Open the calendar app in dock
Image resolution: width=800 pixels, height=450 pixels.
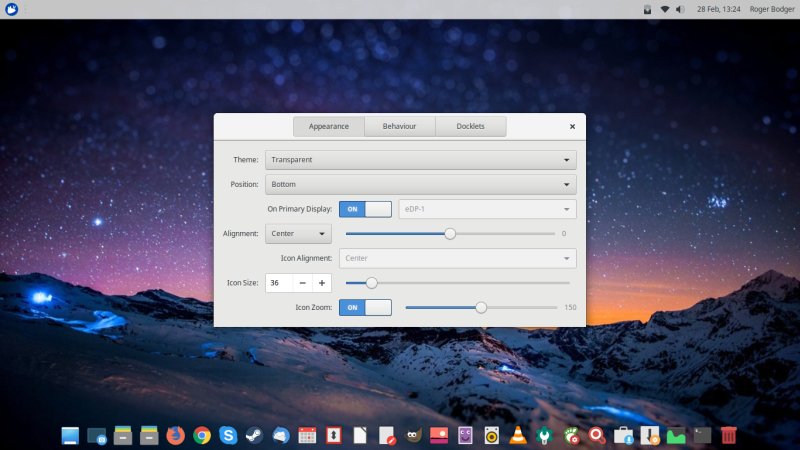pyautogui.click(x=307, y=435)
